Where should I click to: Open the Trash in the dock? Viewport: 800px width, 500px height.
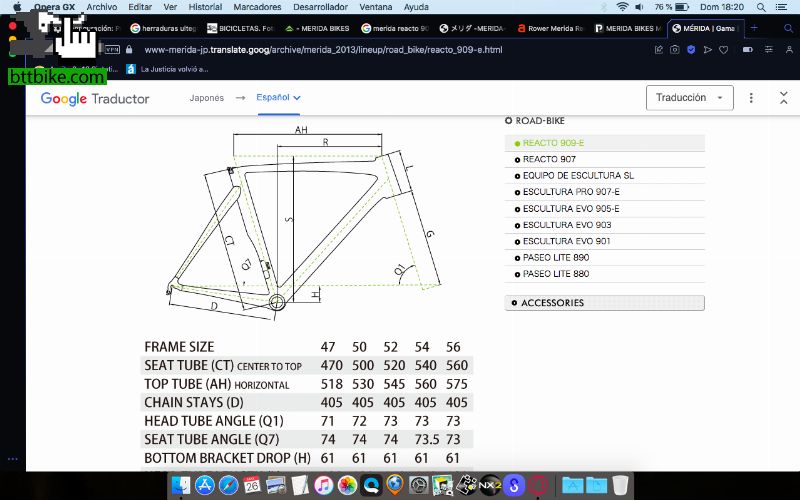(620, 486)
